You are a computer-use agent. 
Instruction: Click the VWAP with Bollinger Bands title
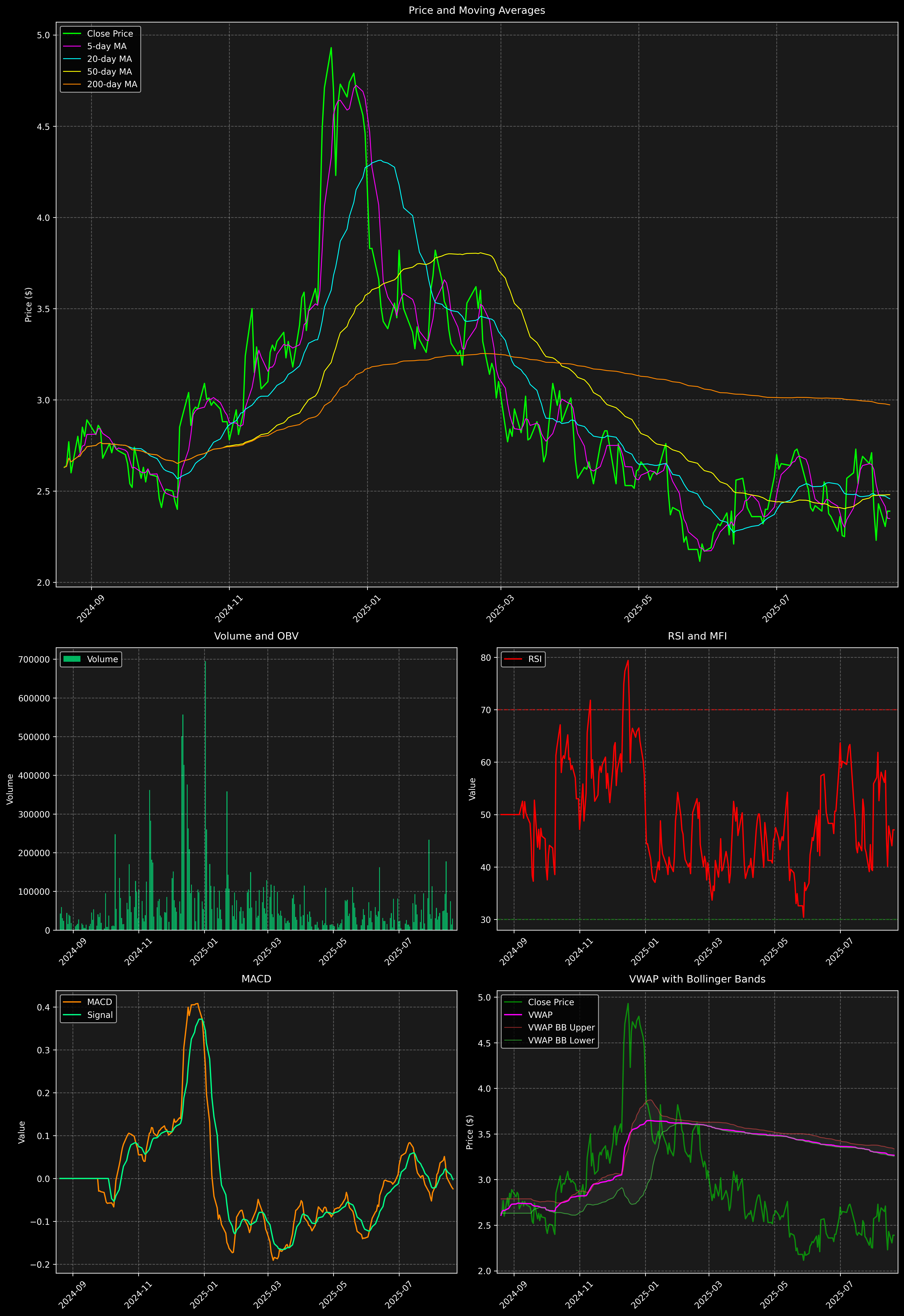697,979
